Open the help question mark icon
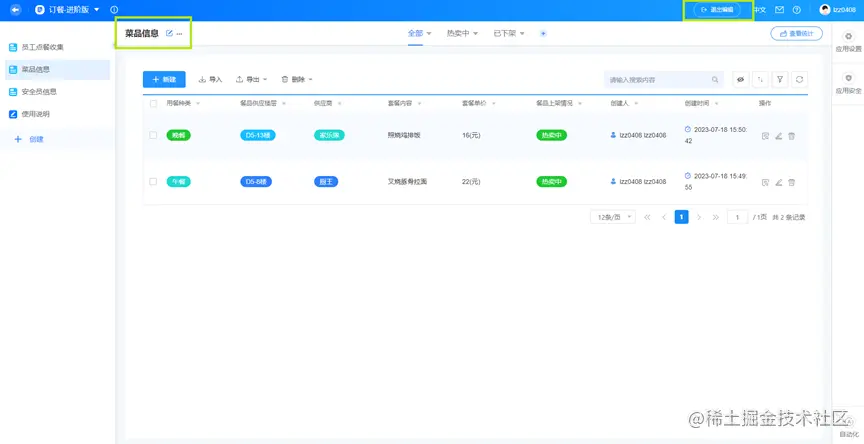This screenshot has height=444, width=864. [x=796, y=10]
